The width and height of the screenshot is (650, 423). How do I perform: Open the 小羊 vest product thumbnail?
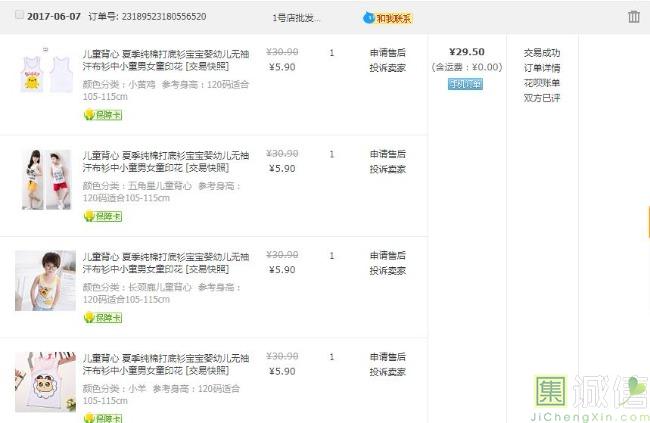(45, 382)
